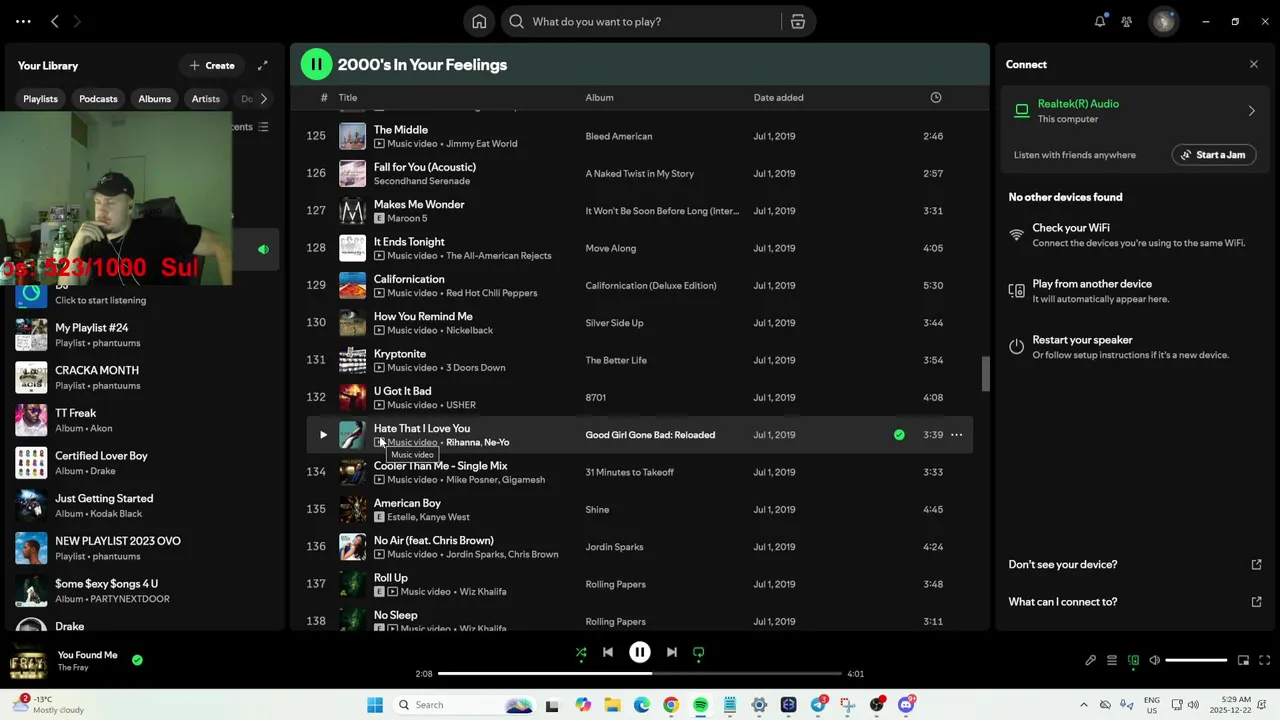The image size is (1280, 720).
Task: Click the computer icon beside Realtek(R) Audio
Action: point(1021,111)
